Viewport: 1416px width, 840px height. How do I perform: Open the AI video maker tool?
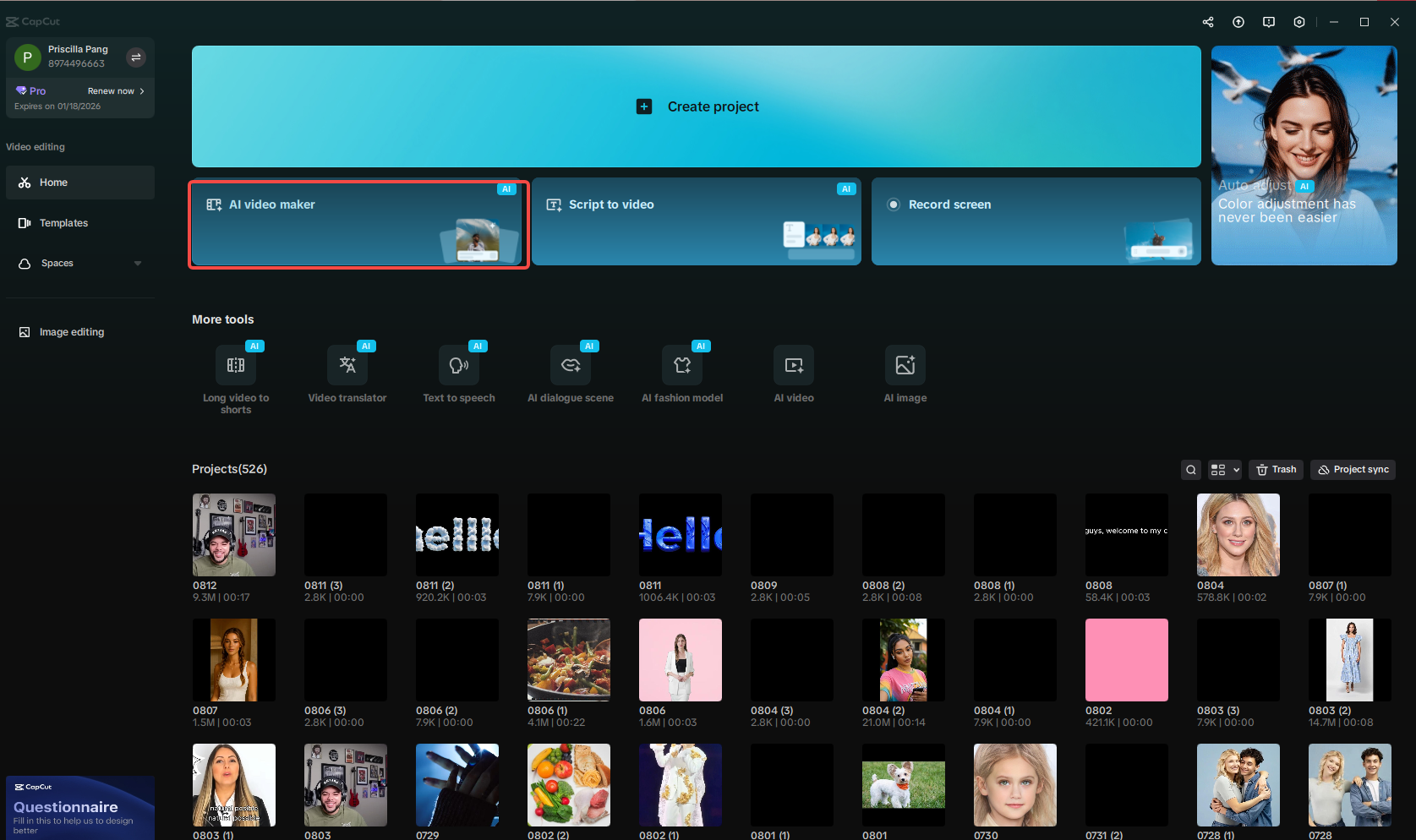(358, 223)
